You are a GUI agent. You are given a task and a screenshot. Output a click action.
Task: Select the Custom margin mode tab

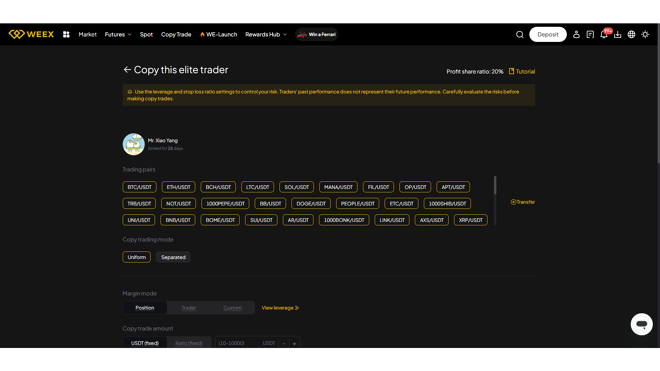click(x=232, y=308)
